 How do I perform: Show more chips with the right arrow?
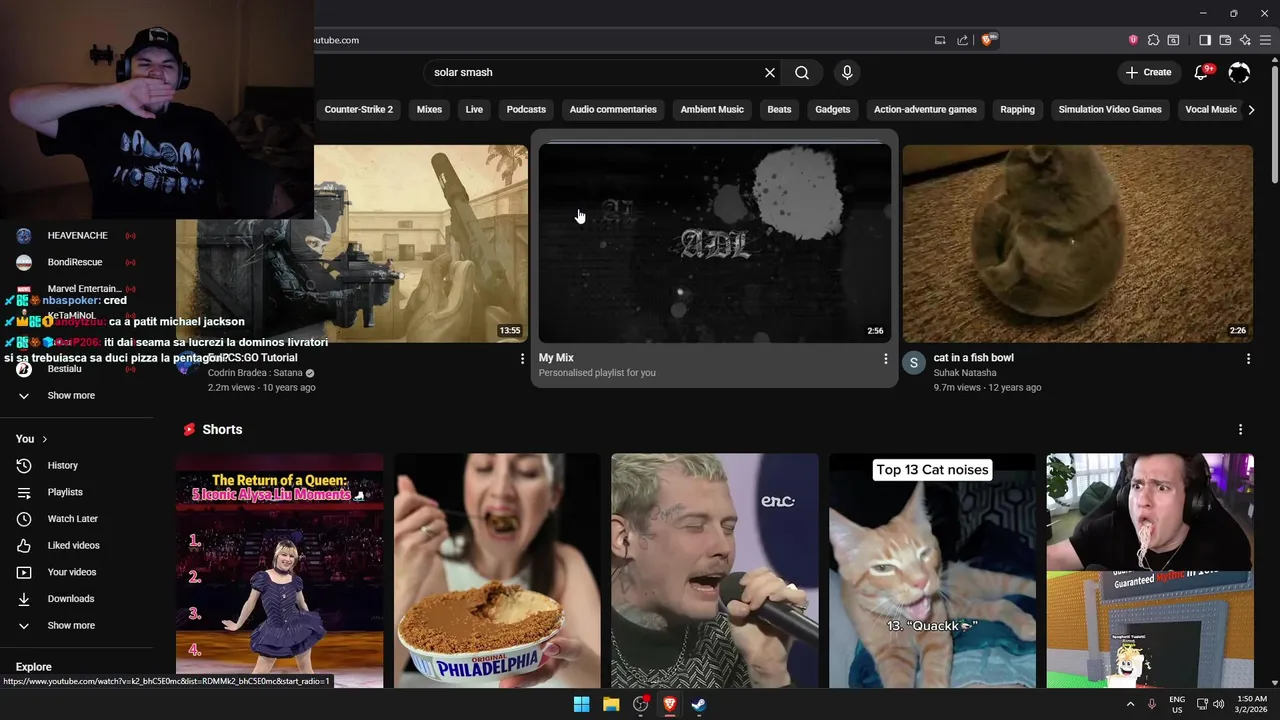click(1251, 109)
